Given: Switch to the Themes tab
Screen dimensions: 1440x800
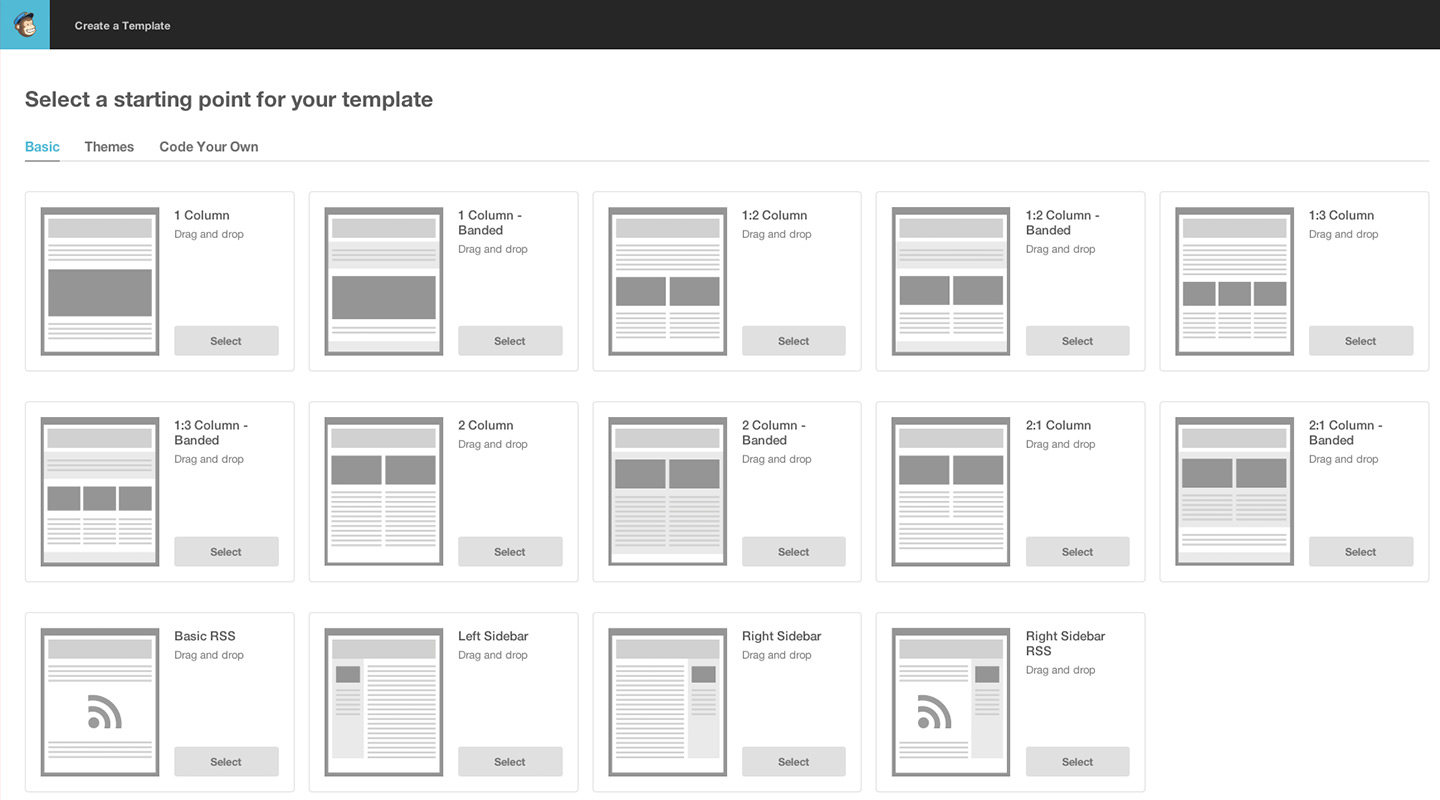Looking at the screenshot, I should pos(109,147).
